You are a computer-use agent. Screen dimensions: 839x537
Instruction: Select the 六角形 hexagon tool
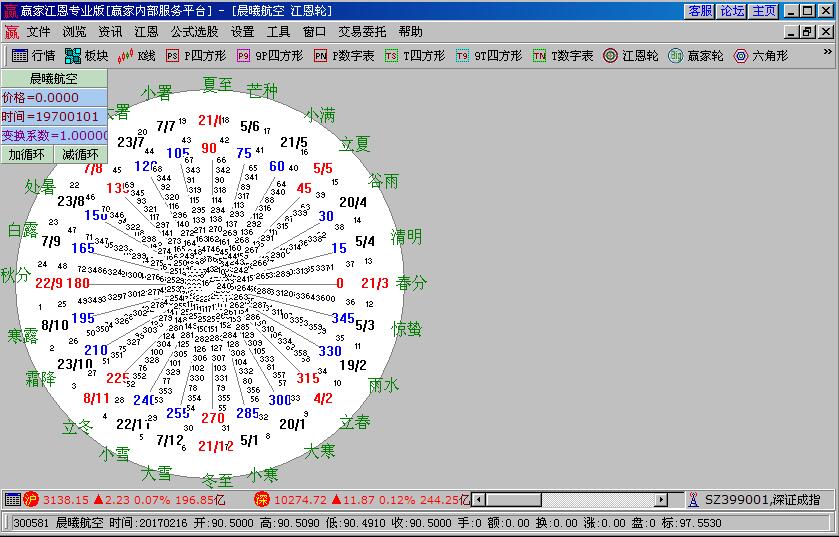click(x=760, y=56)
